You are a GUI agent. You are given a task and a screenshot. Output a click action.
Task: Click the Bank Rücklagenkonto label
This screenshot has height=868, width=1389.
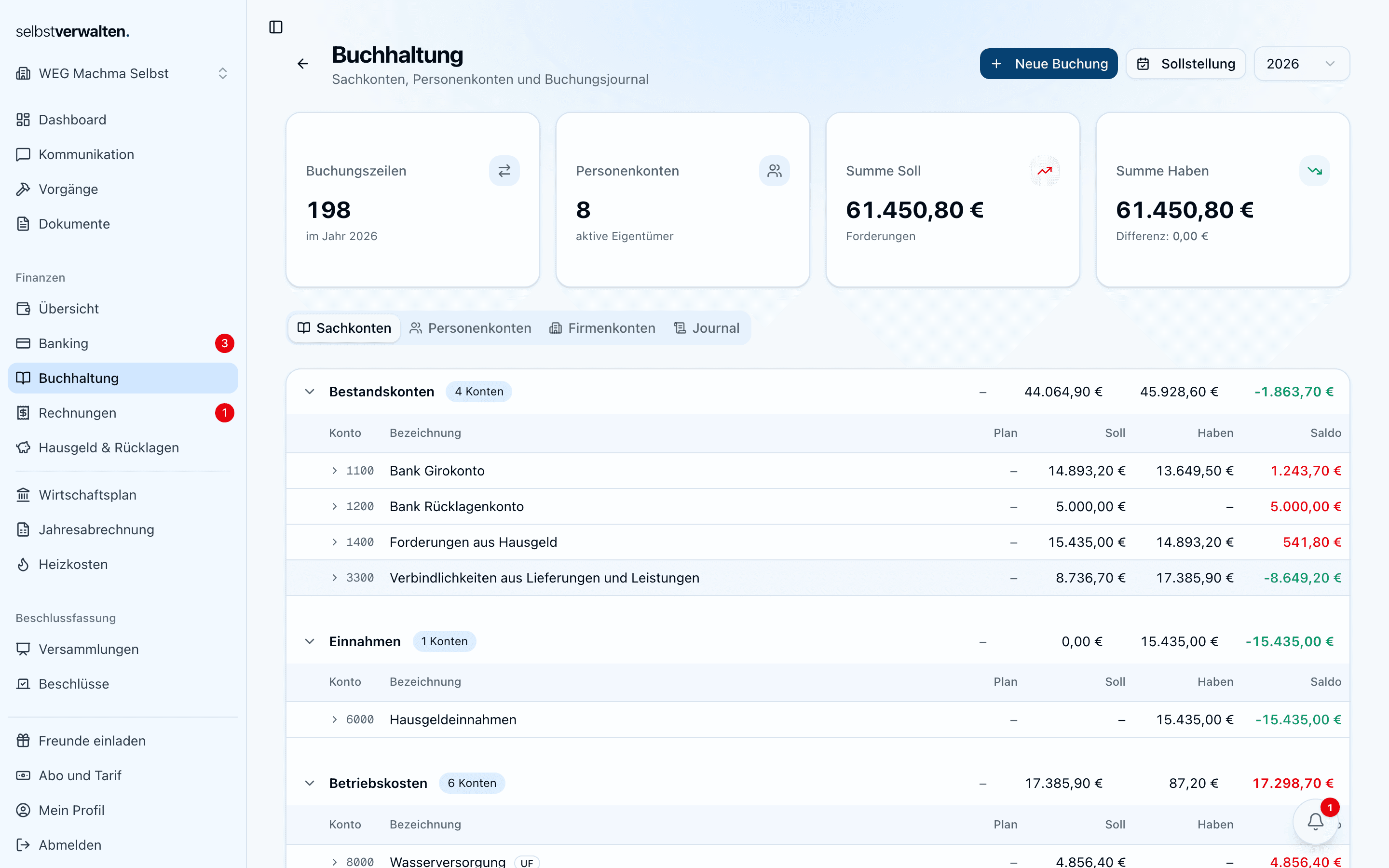click(456, 506)
